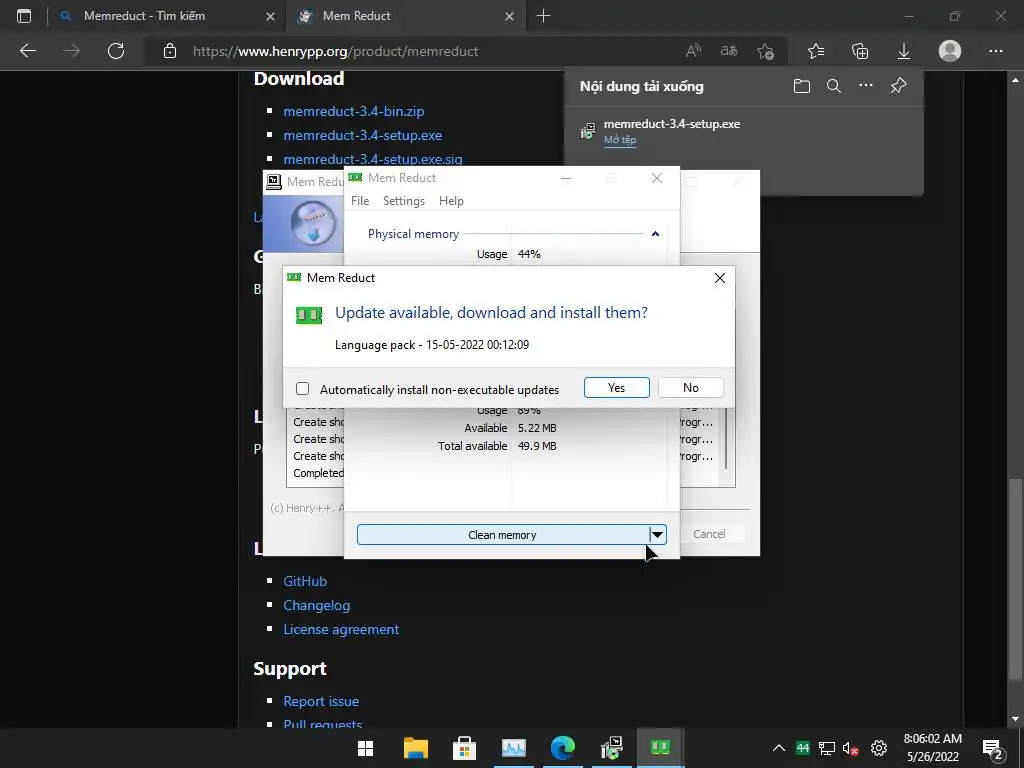Open the setup installer taskbar icon

[611, 748]
